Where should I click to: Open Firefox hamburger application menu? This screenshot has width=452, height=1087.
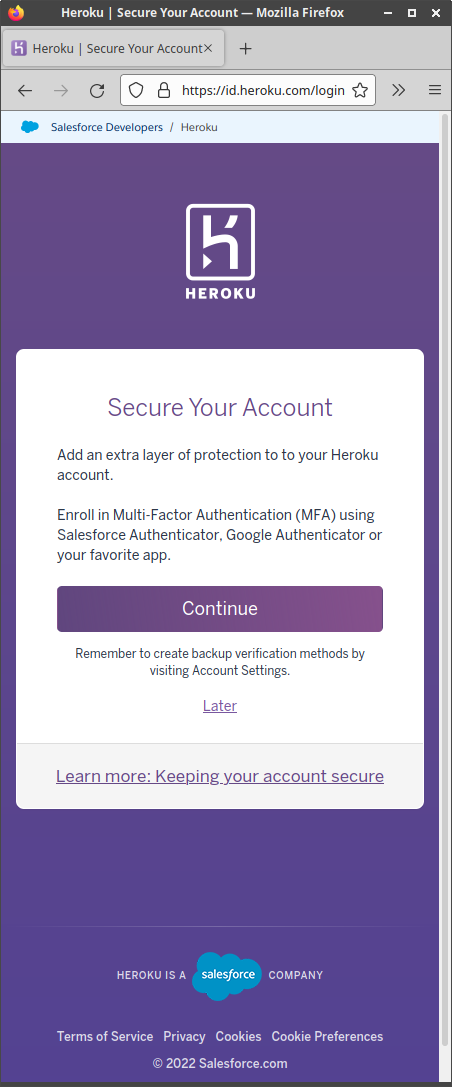point(435,90)
